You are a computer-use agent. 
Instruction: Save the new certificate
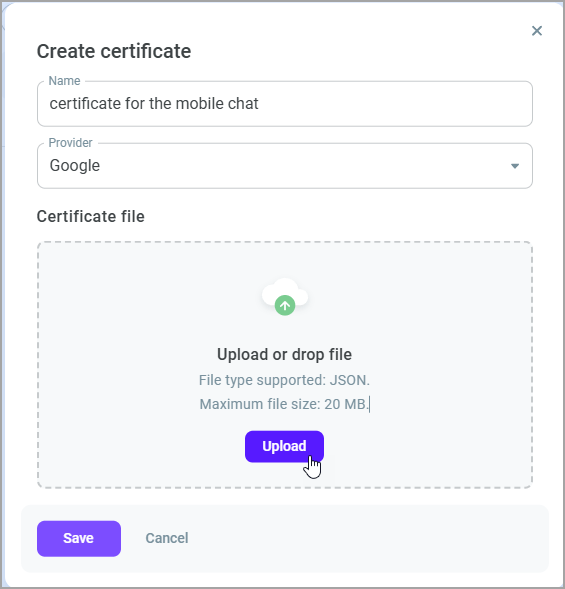79,538
